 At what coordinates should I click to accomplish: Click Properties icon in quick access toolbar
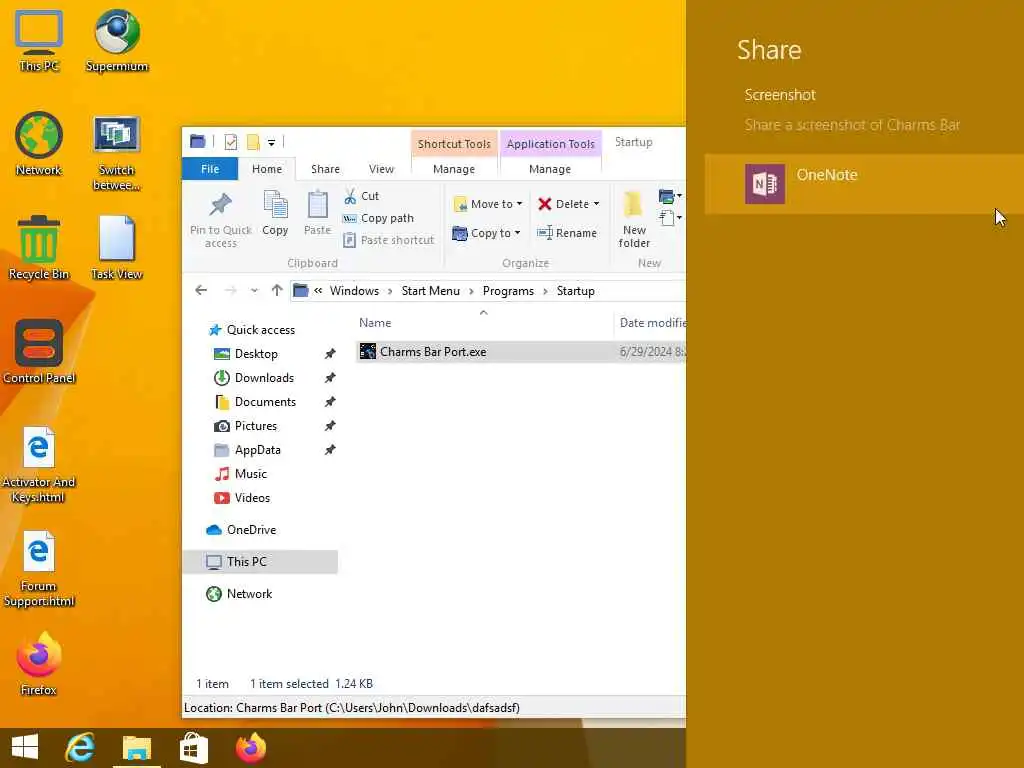pyautogui.click(x=231, y=142)
